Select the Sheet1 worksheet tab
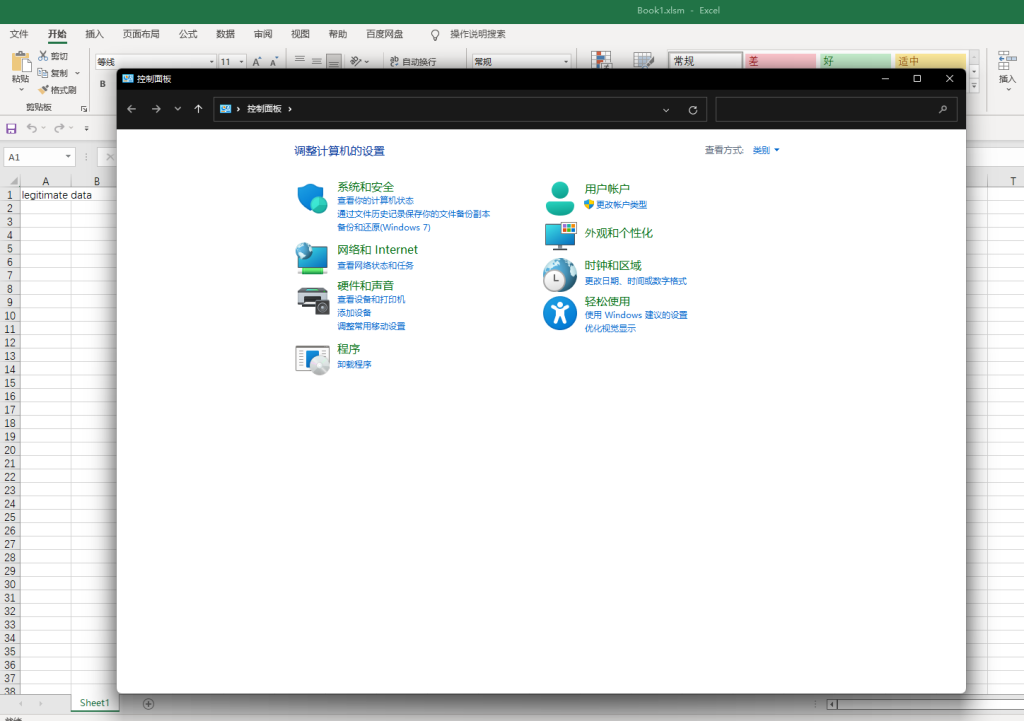Image resolution: width=1024 pixels, height=721 pixels. click(95, 703)
